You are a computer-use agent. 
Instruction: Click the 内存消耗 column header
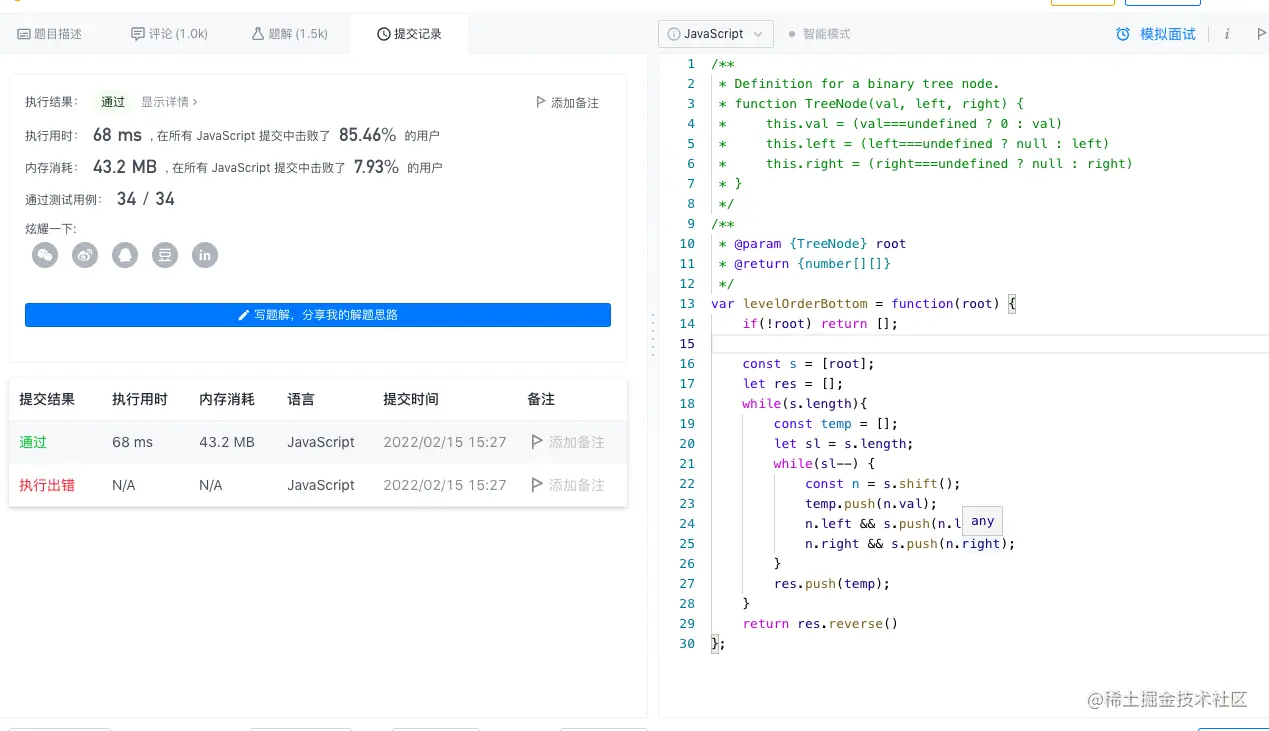pos(227,399)
